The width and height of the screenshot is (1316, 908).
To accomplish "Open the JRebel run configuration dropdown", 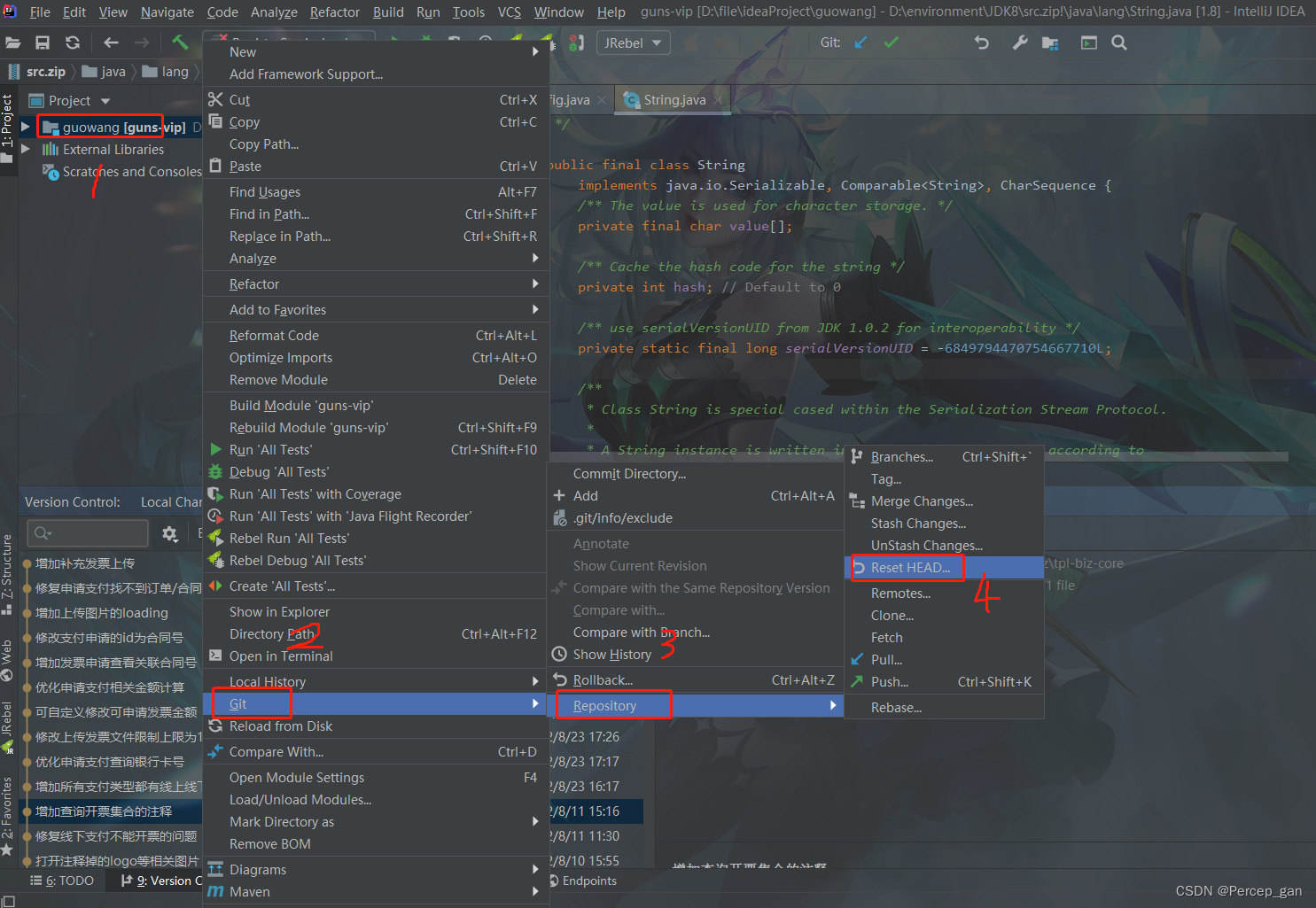I will tap(632, 43).
